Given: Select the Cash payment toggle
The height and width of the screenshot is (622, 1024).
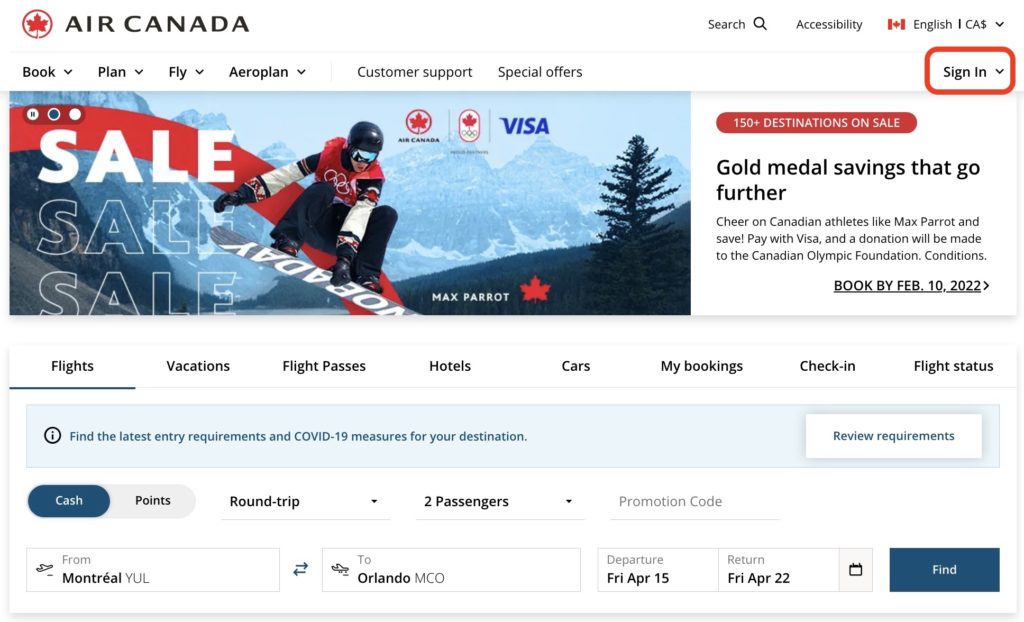Looking at the screenshot, I should [69, 501].
